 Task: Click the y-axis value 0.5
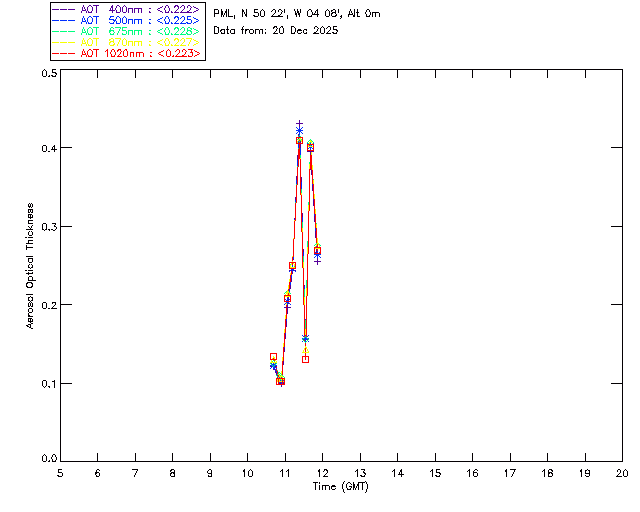[49, 73]
